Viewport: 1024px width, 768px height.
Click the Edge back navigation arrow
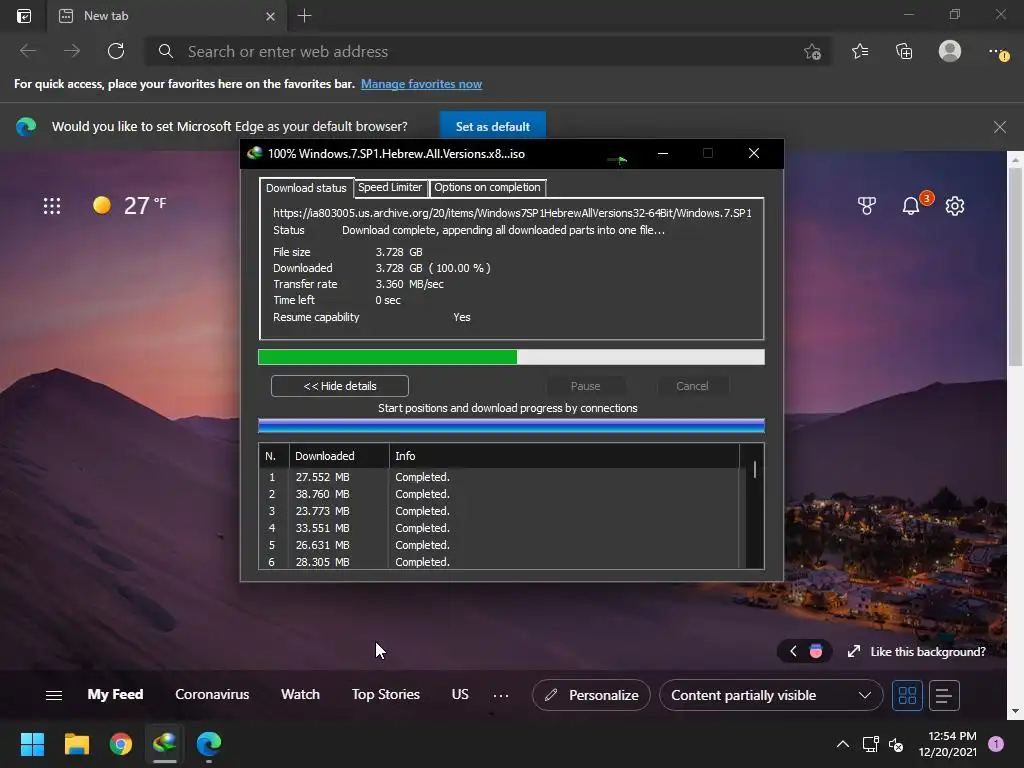point(28,51)
